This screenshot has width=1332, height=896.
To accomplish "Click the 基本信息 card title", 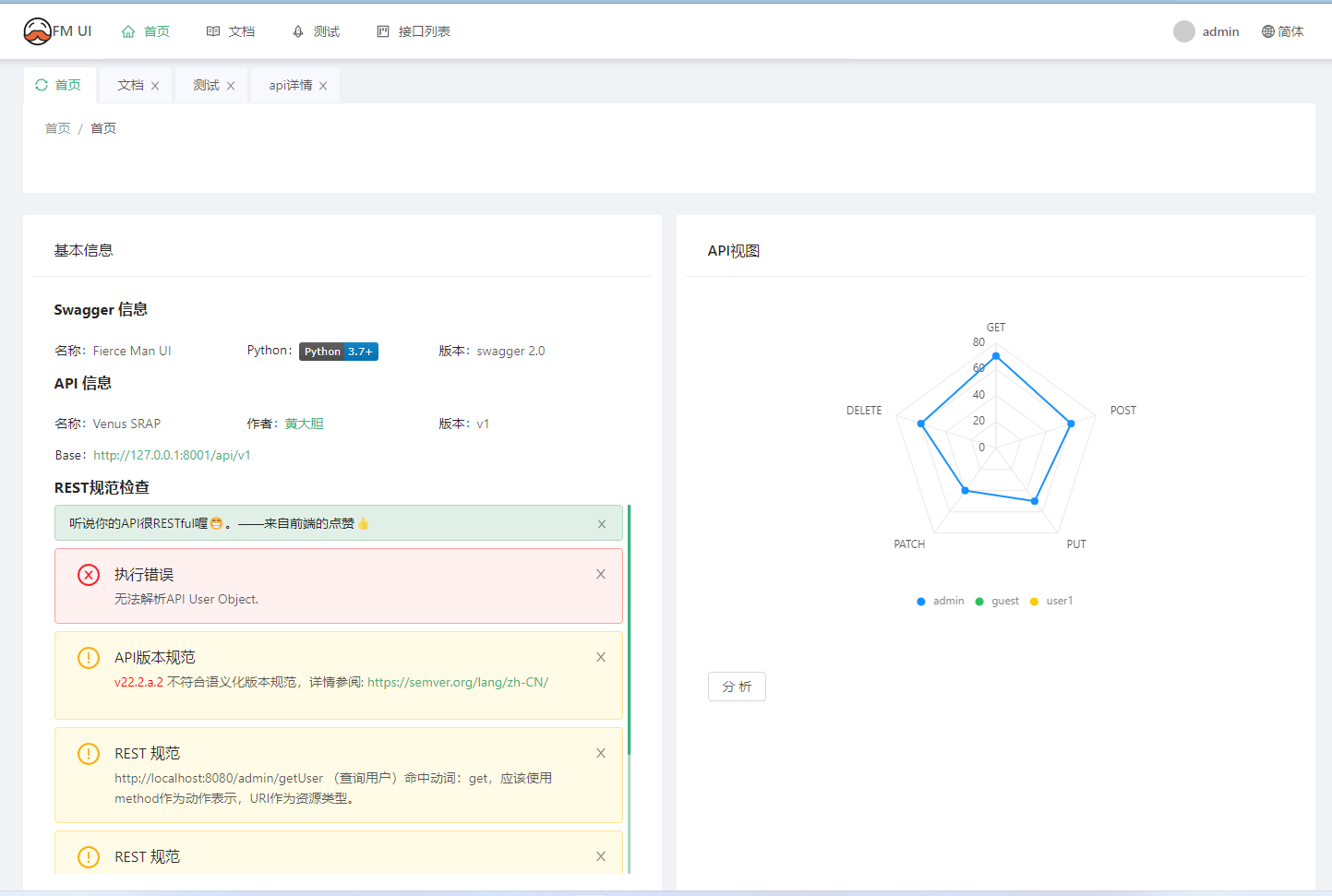I will [x=83, y=250].
